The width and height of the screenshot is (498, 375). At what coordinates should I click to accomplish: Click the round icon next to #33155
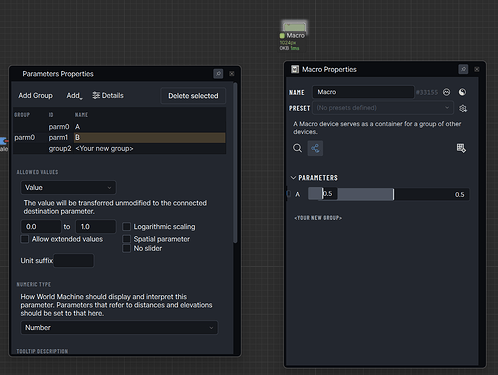[446, 92]
